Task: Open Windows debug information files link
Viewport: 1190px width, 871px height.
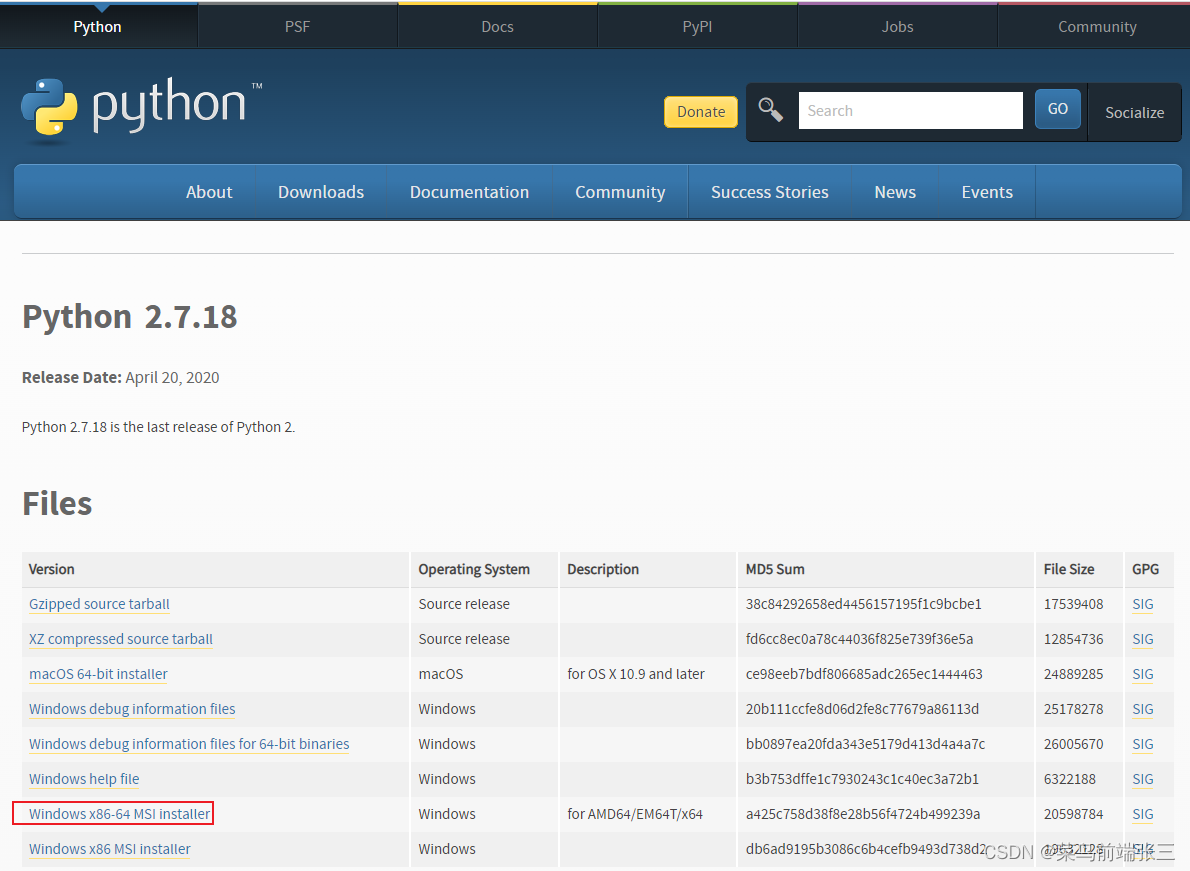Action: (x=132, y=709)
